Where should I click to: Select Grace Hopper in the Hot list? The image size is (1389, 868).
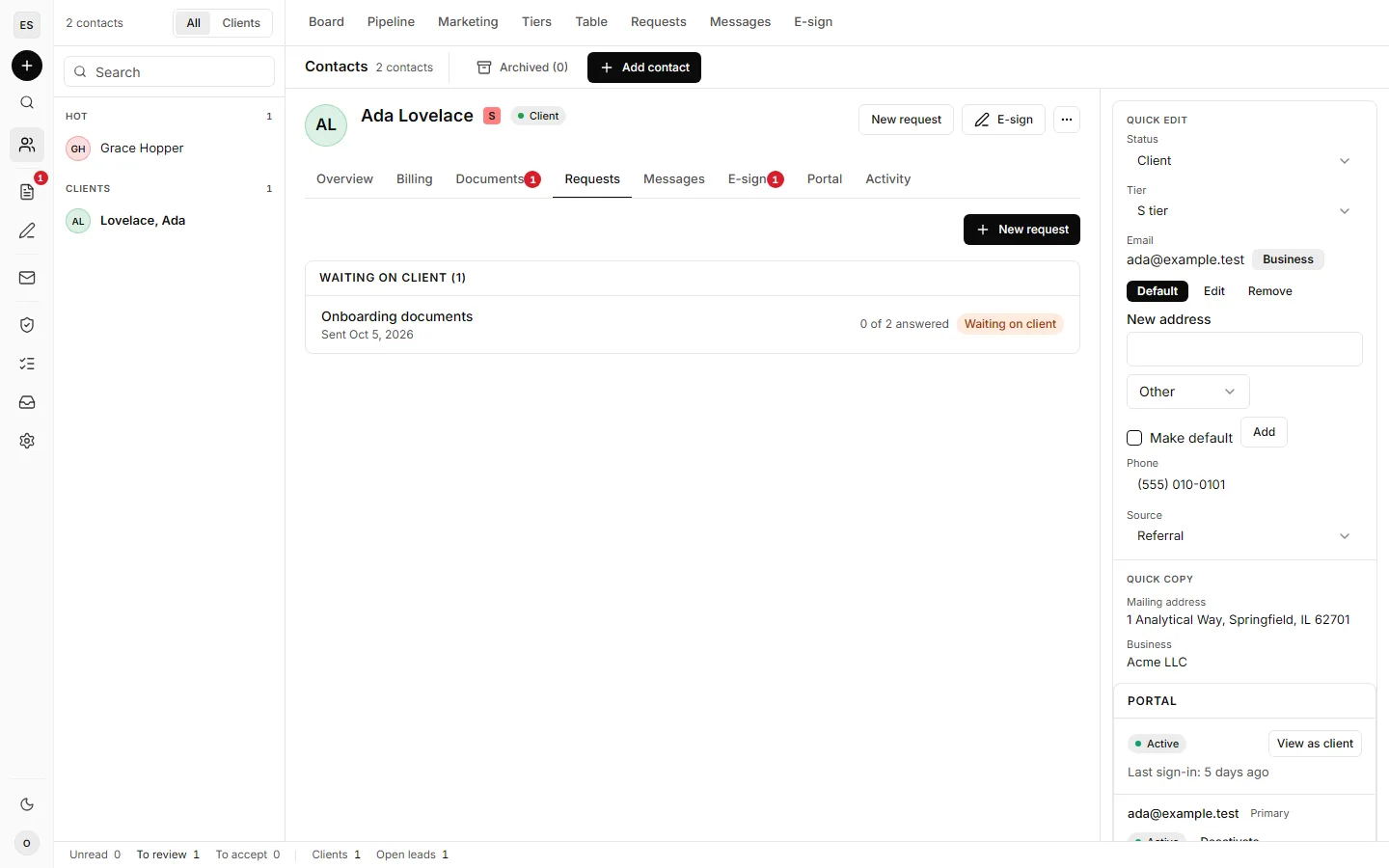170,149
